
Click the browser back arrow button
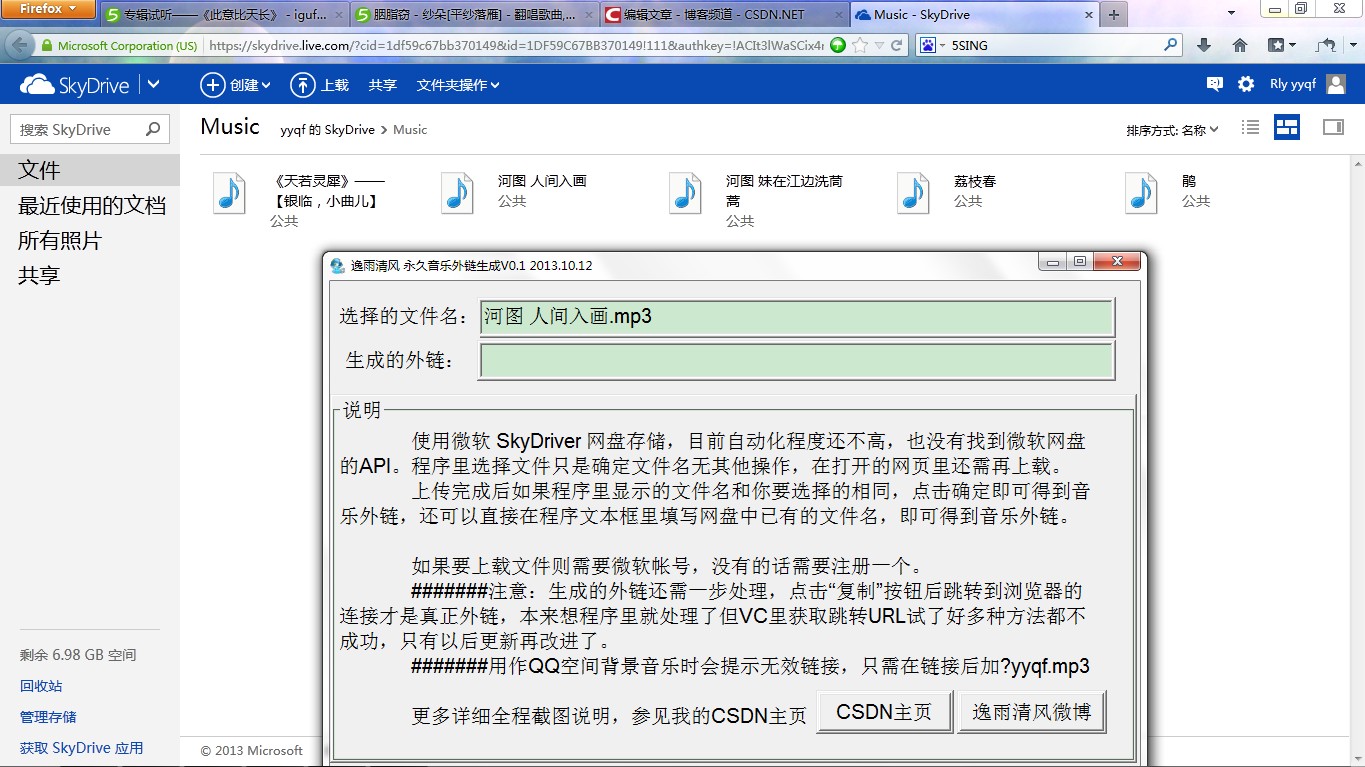[x=19, y=45]
